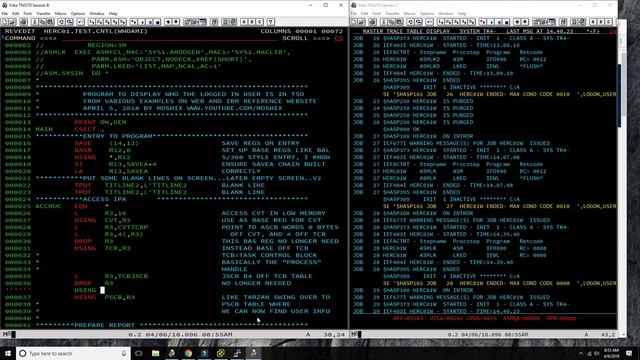Click the COMMAND ===> input line
The width and height of the screenshot is (640, 360).
169,38
